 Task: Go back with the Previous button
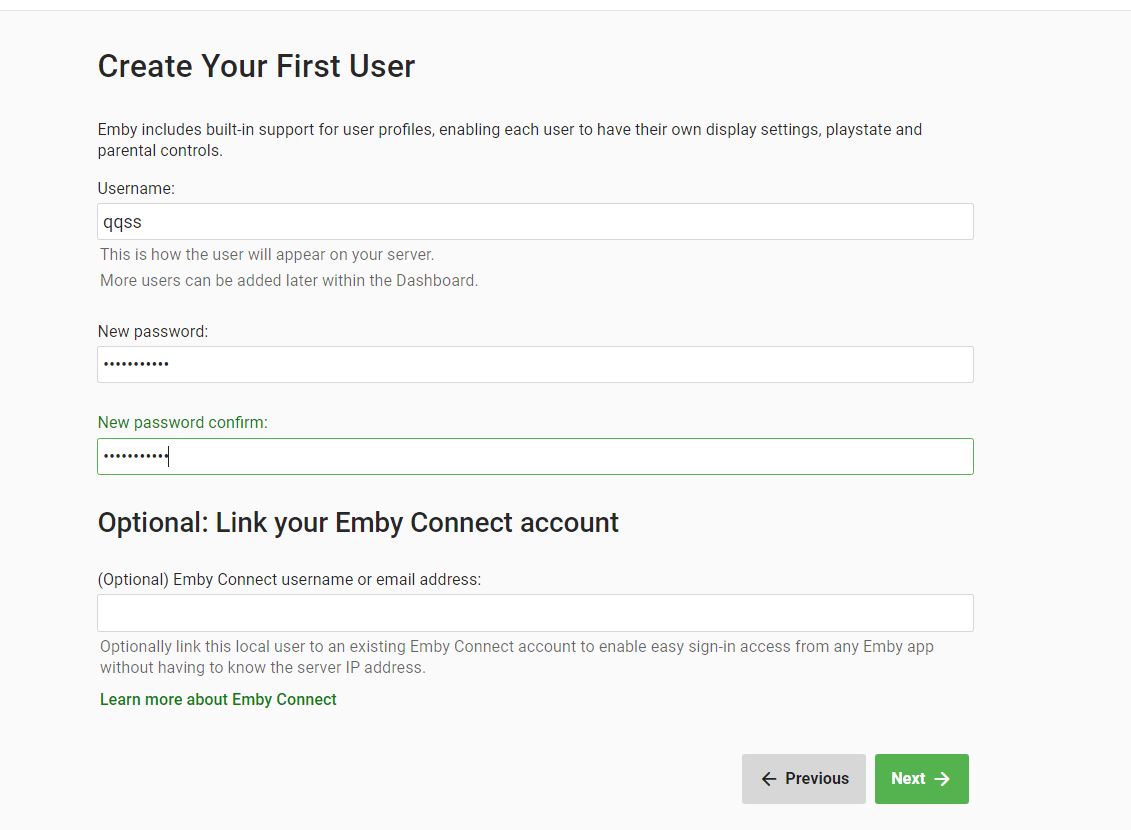[x=803, y=779]
